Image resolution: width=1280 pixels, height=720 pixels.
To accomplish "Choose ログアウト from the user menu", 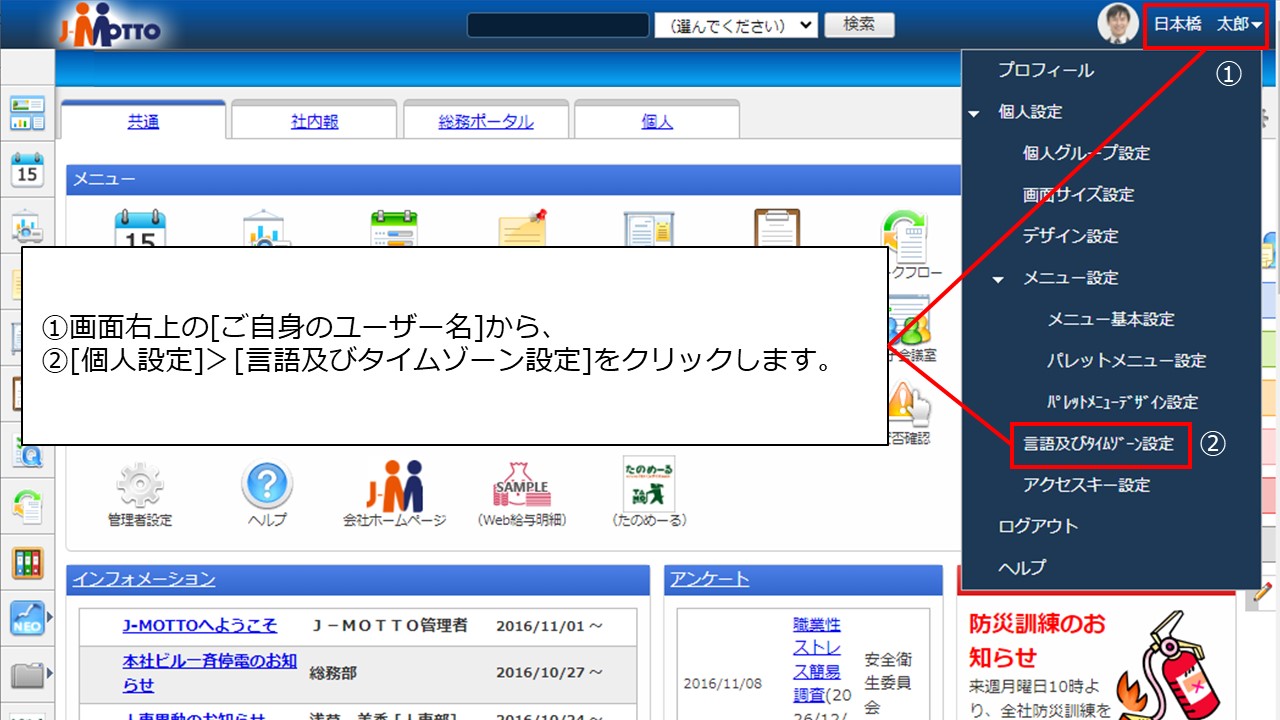I will coord(1038,526).
